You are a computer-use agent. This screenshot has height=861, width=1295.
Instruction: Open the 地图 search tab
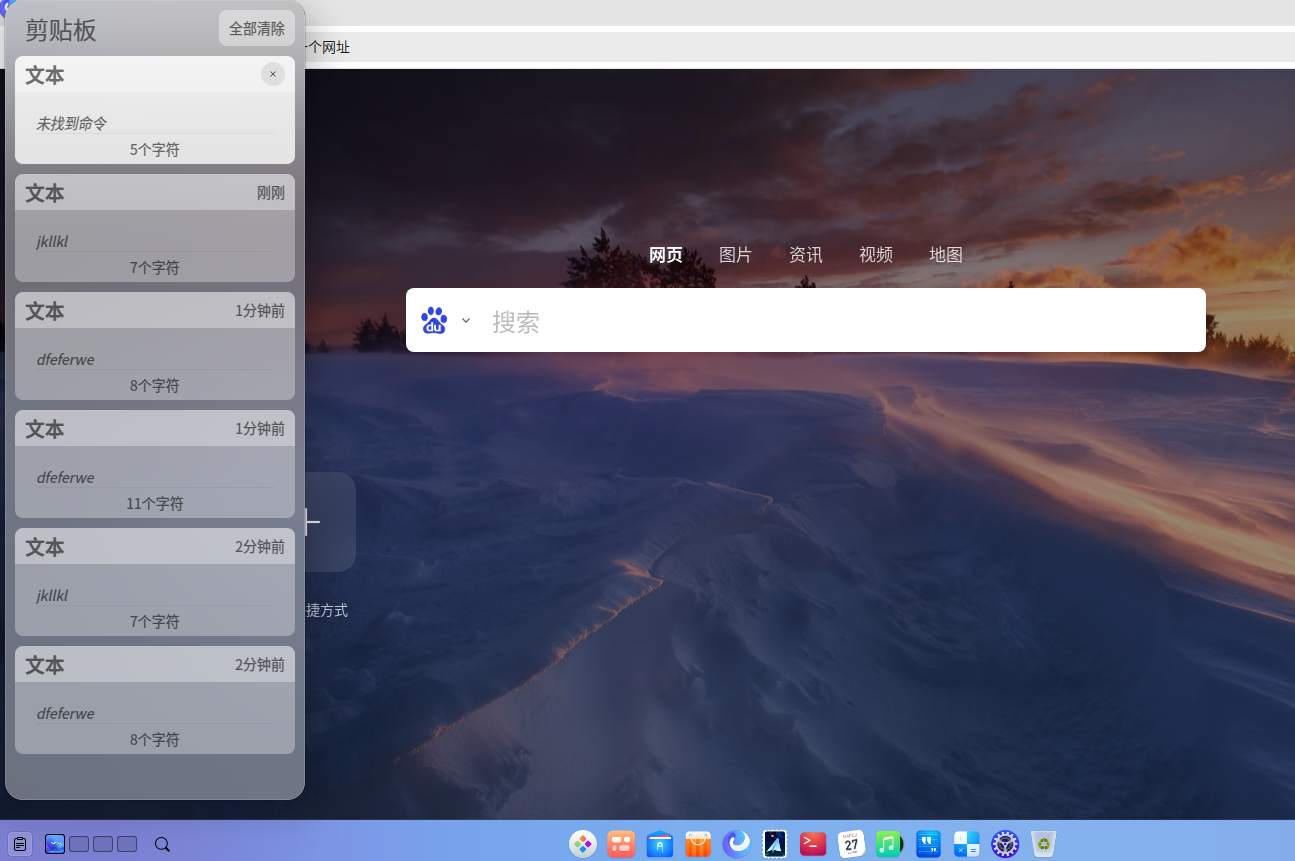tap(946, 255)
